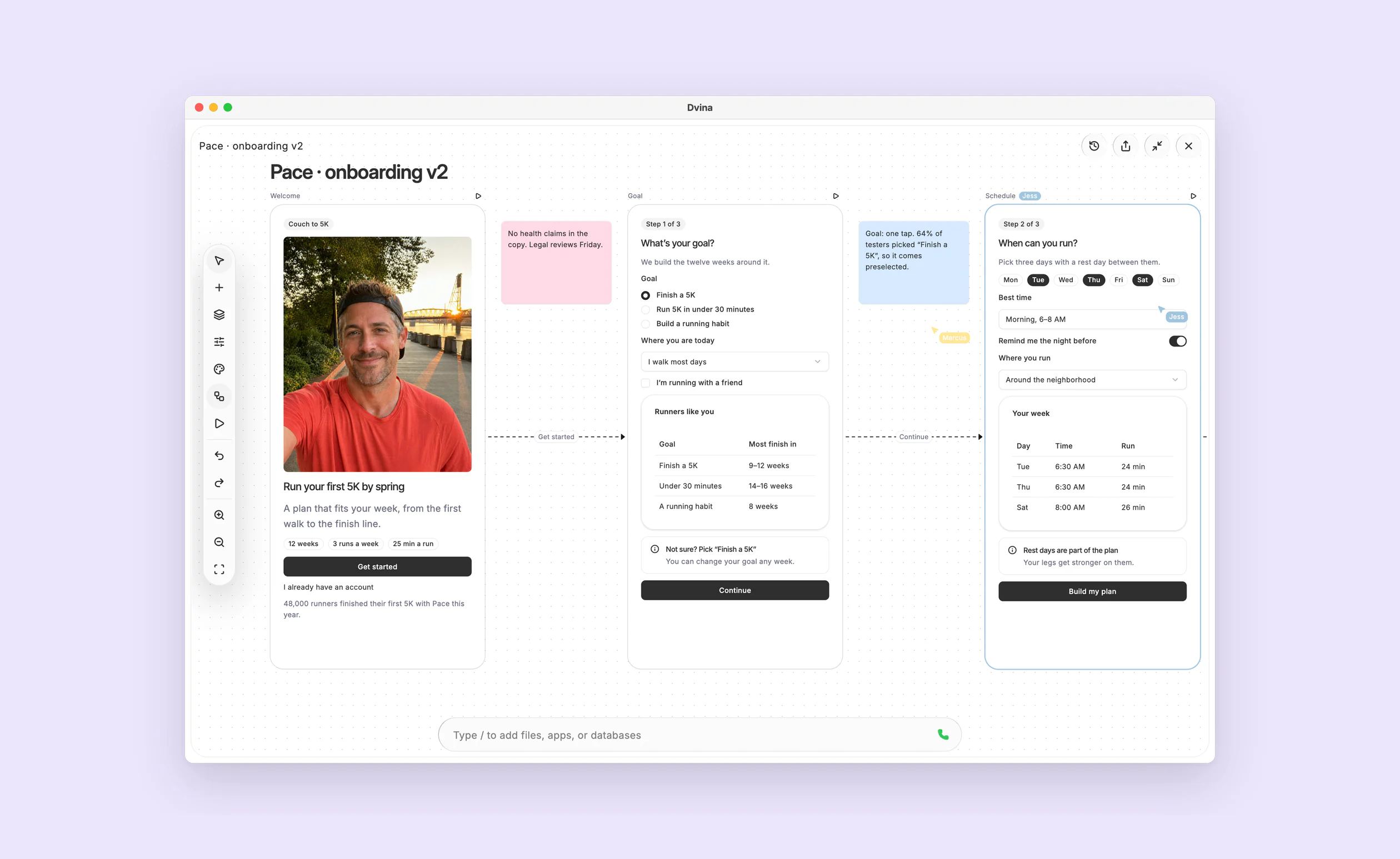The height and width of the screenshot is (859, 1400).
Task: Select the Continue connector label
Action: [913, 437]
